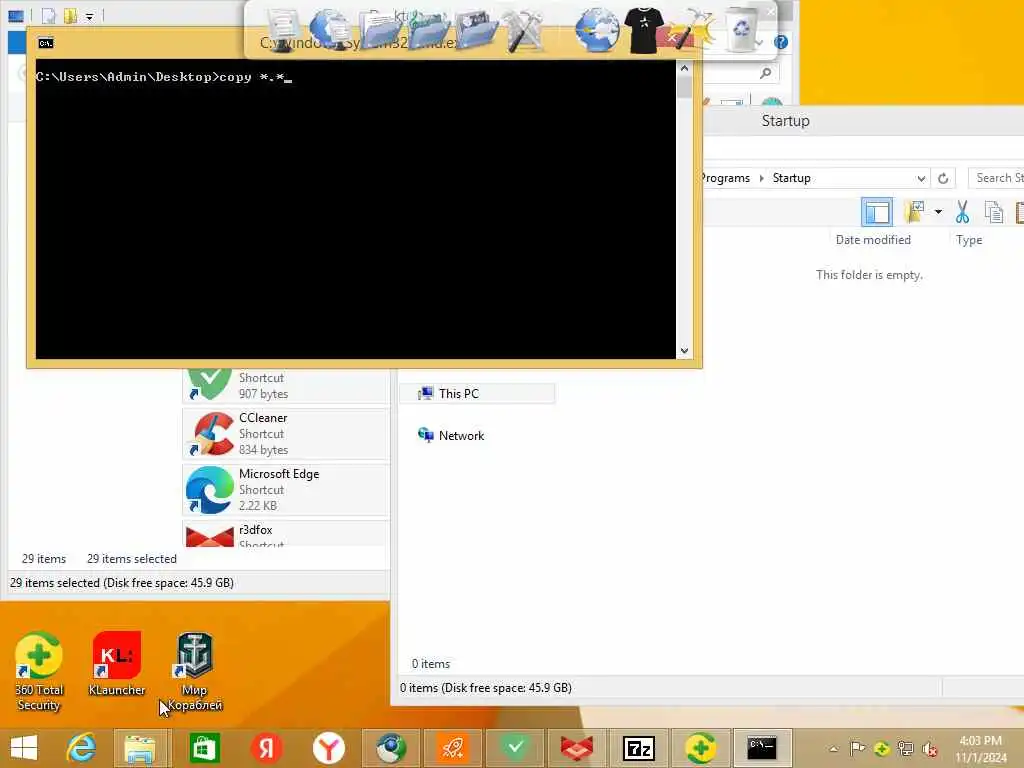Open the Windows Store taskbar icon
1024x768 pixels.
coord(204,748)
